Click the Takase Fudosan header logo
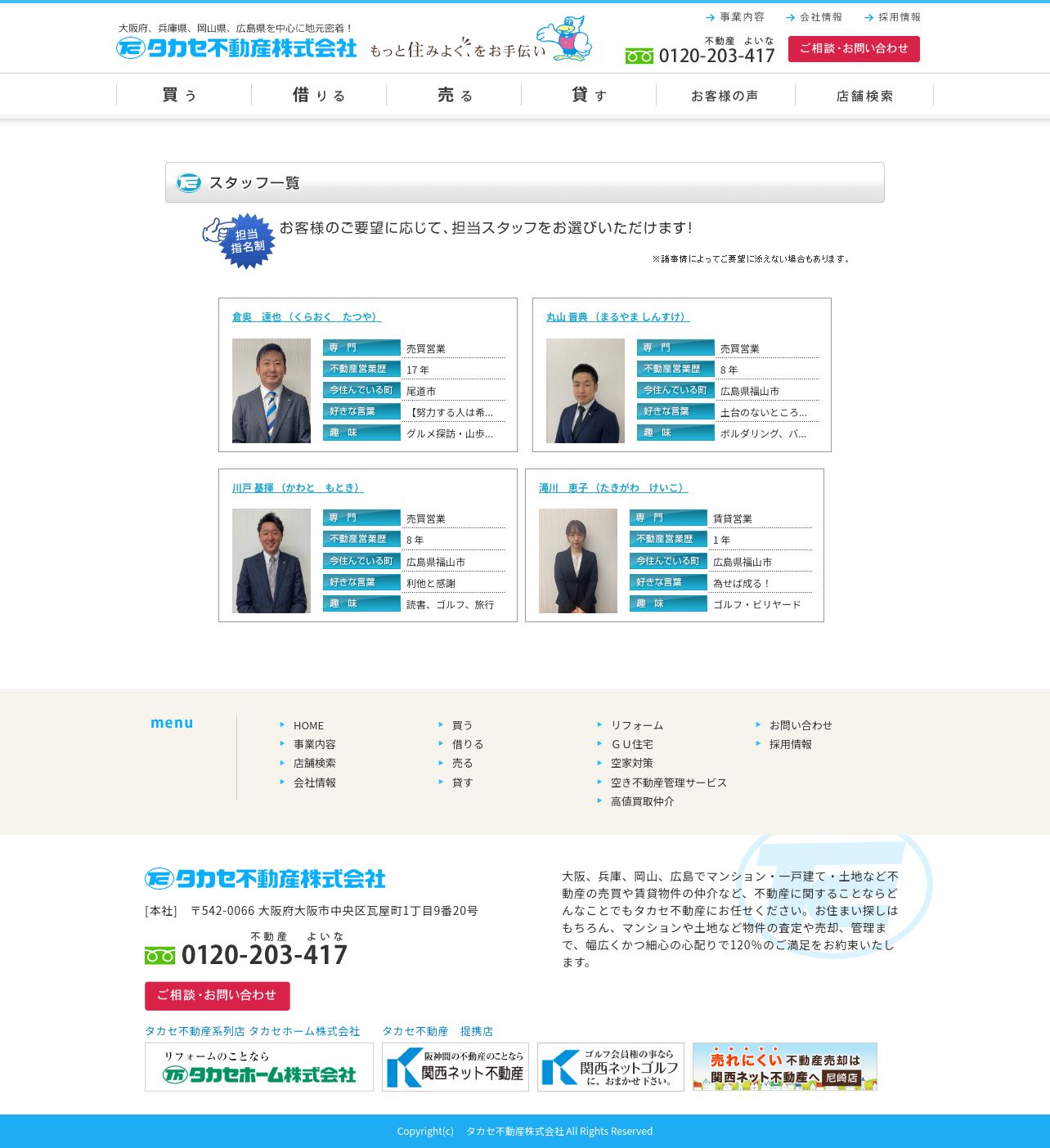Screen dimensions: 1050x1148 [x=236, y=48]
